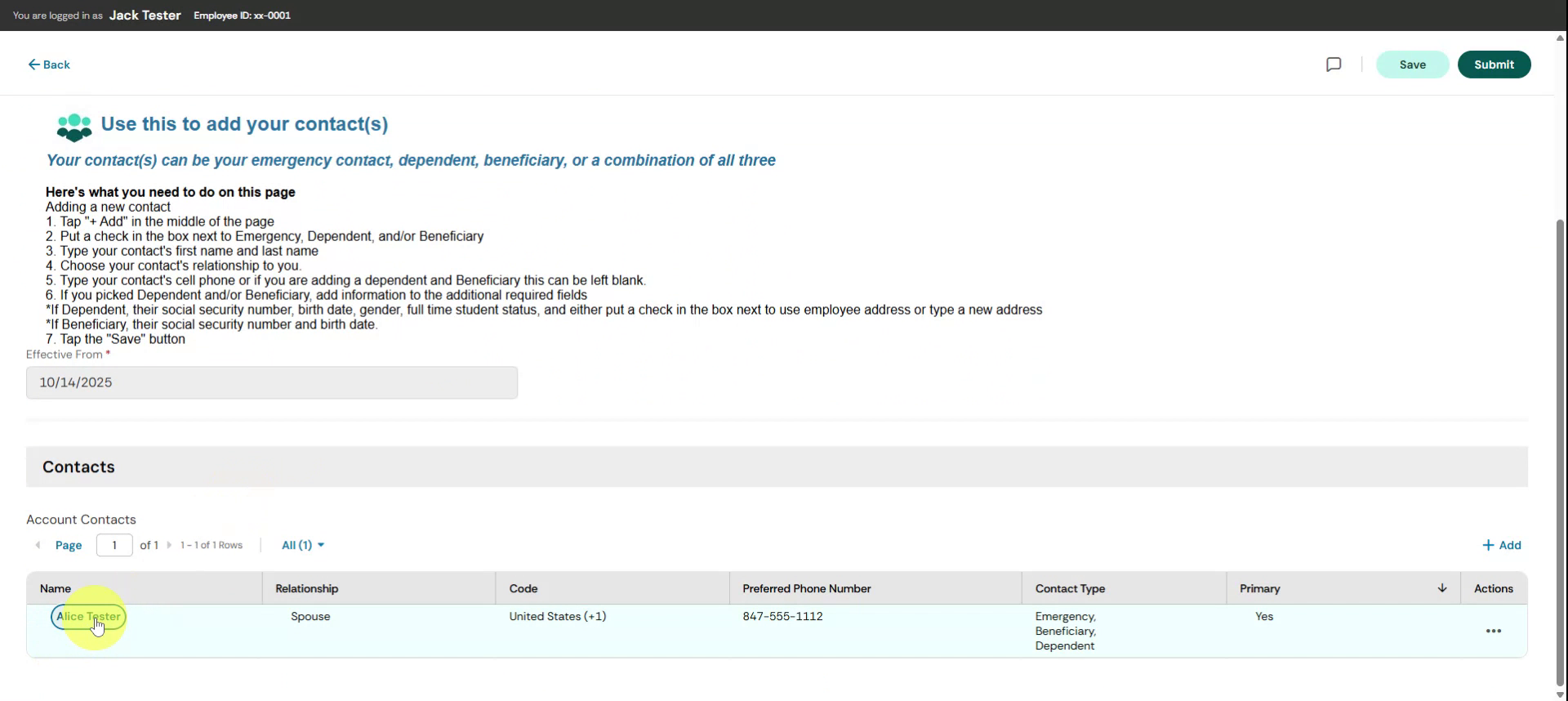Click the 'Use this to add your contact(s)' heading

pos(244,124)
